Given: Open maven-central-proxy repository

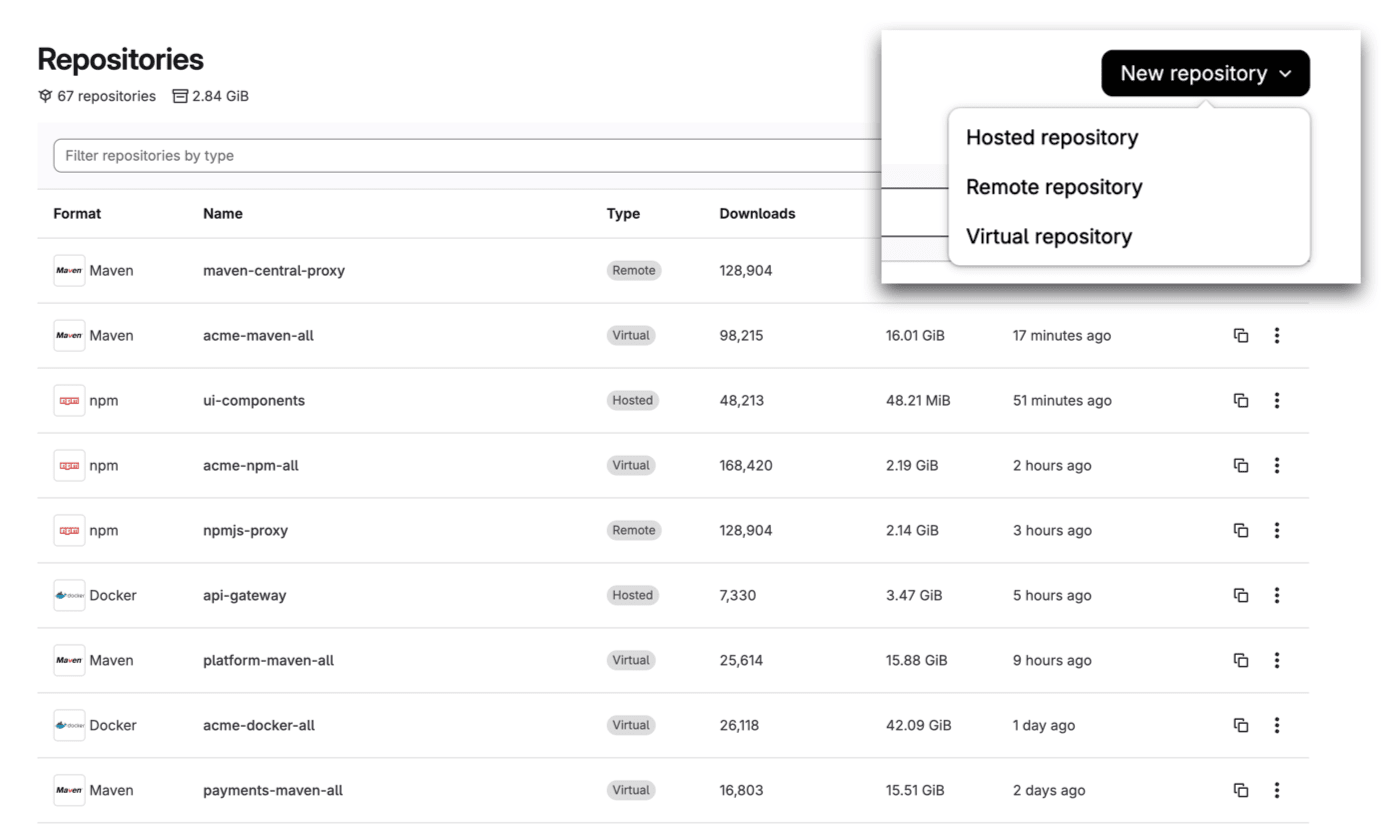Looking at the screenshot, I should pos(274,271).
